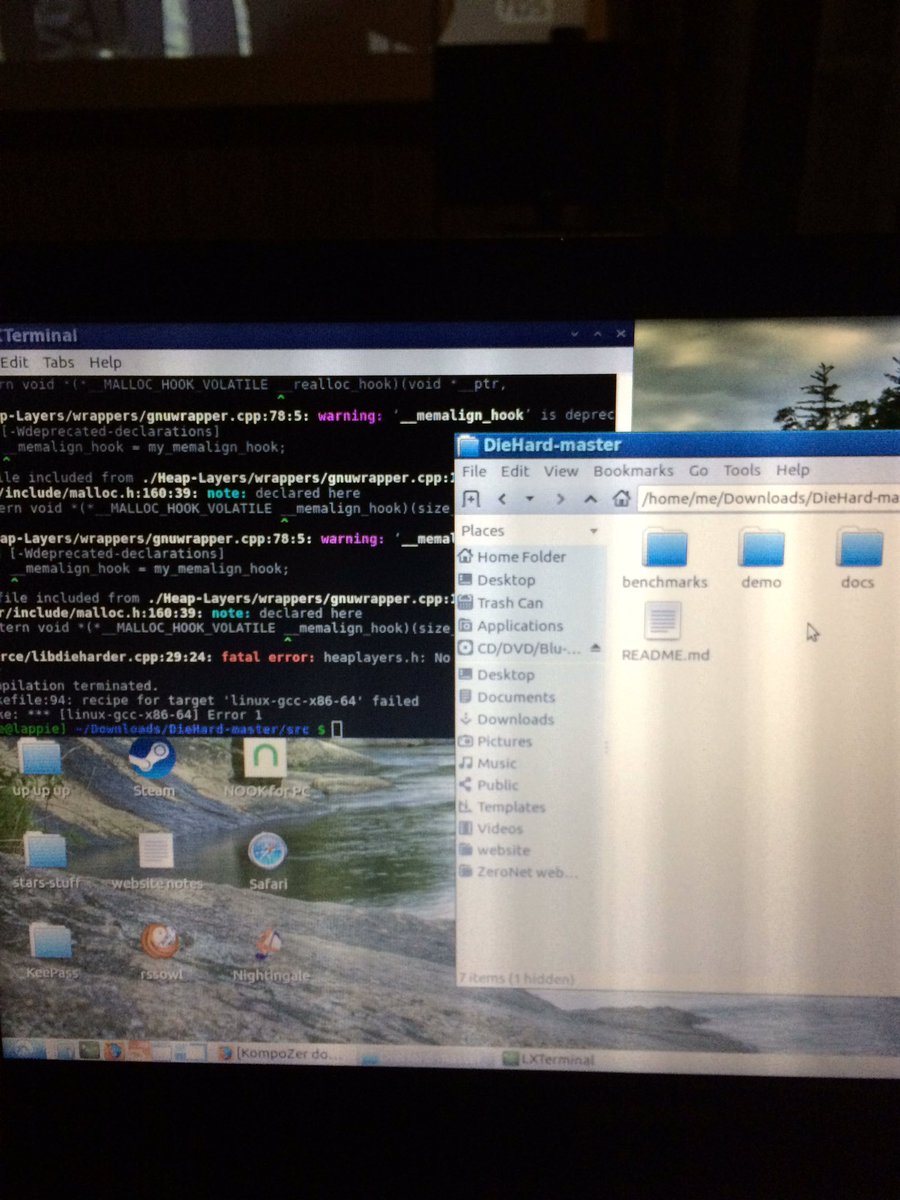The image size is (900, 1200).
Task: Open the Places side pane dropdown
Action: (594, 531)
